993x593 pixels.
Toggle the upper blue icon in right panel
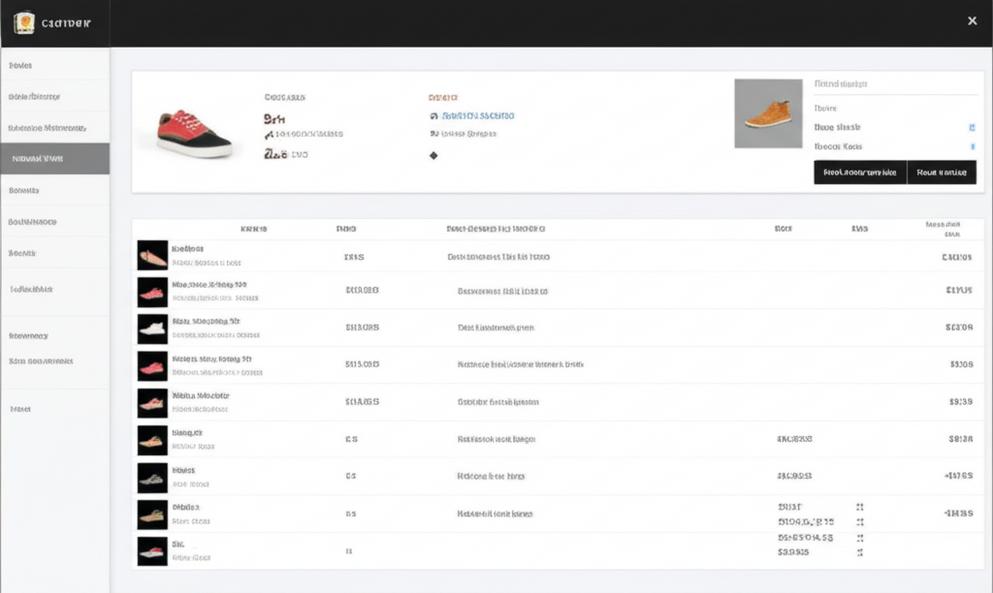pos(972,127)
